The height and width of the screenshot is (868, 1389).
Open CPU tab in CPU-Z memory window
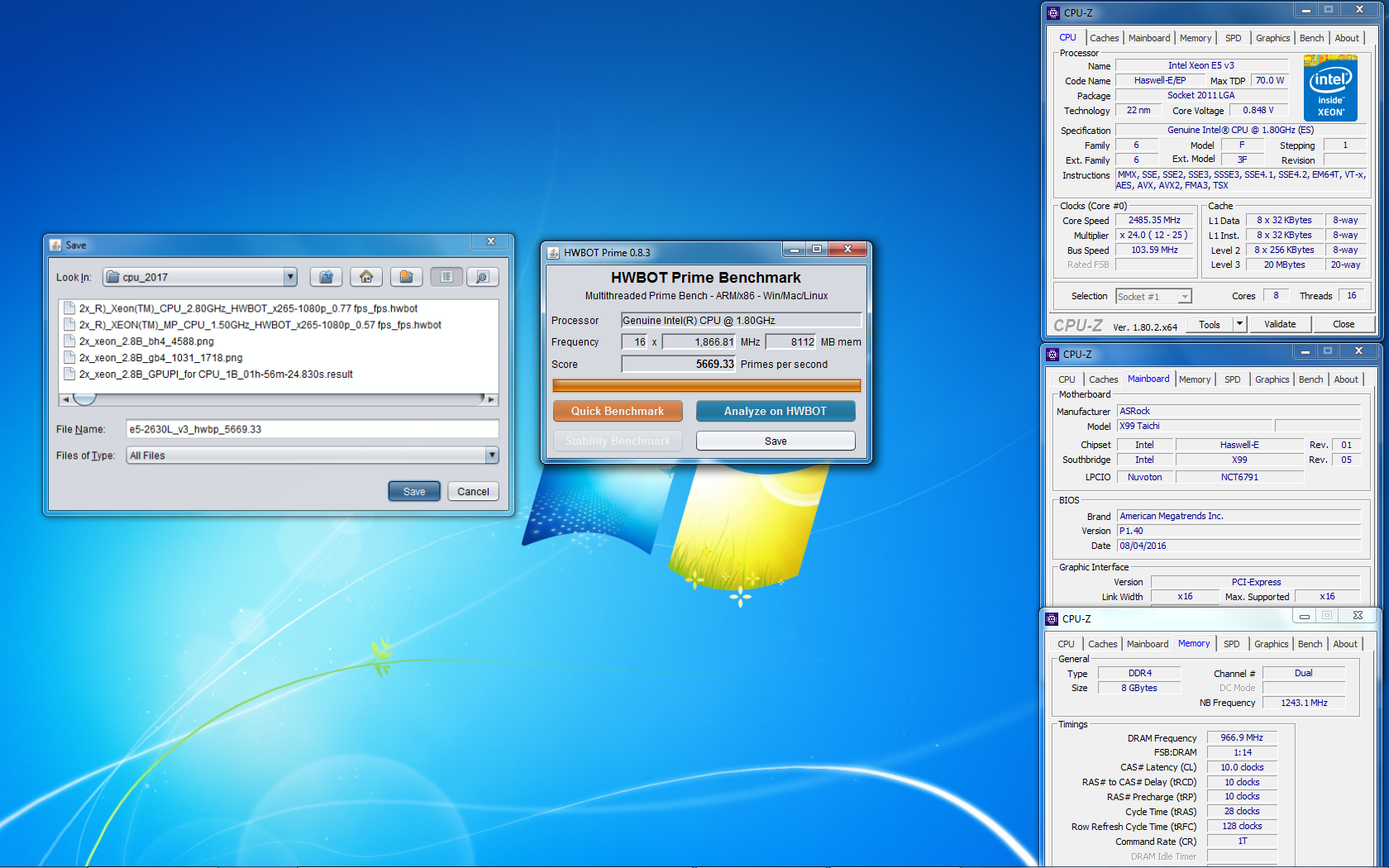coord(1067,644)
